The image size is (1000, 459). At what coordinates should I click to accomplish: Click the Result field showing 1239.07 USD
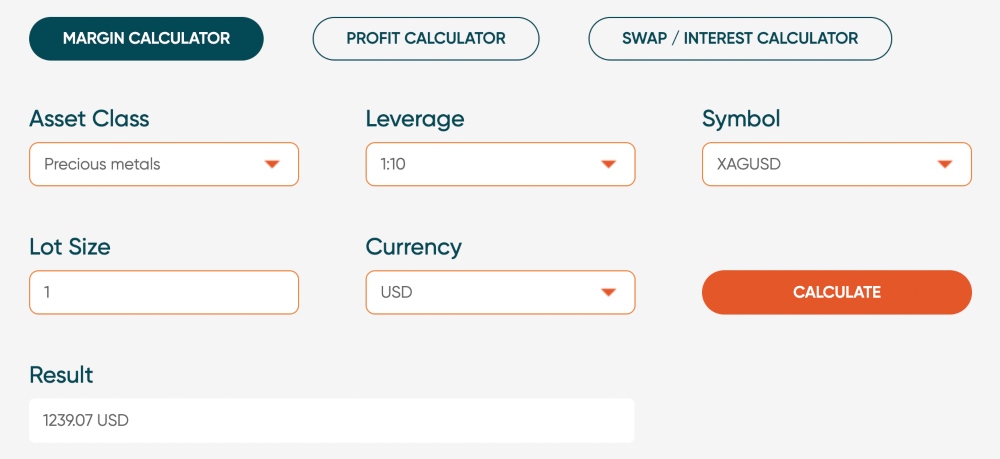331,421
